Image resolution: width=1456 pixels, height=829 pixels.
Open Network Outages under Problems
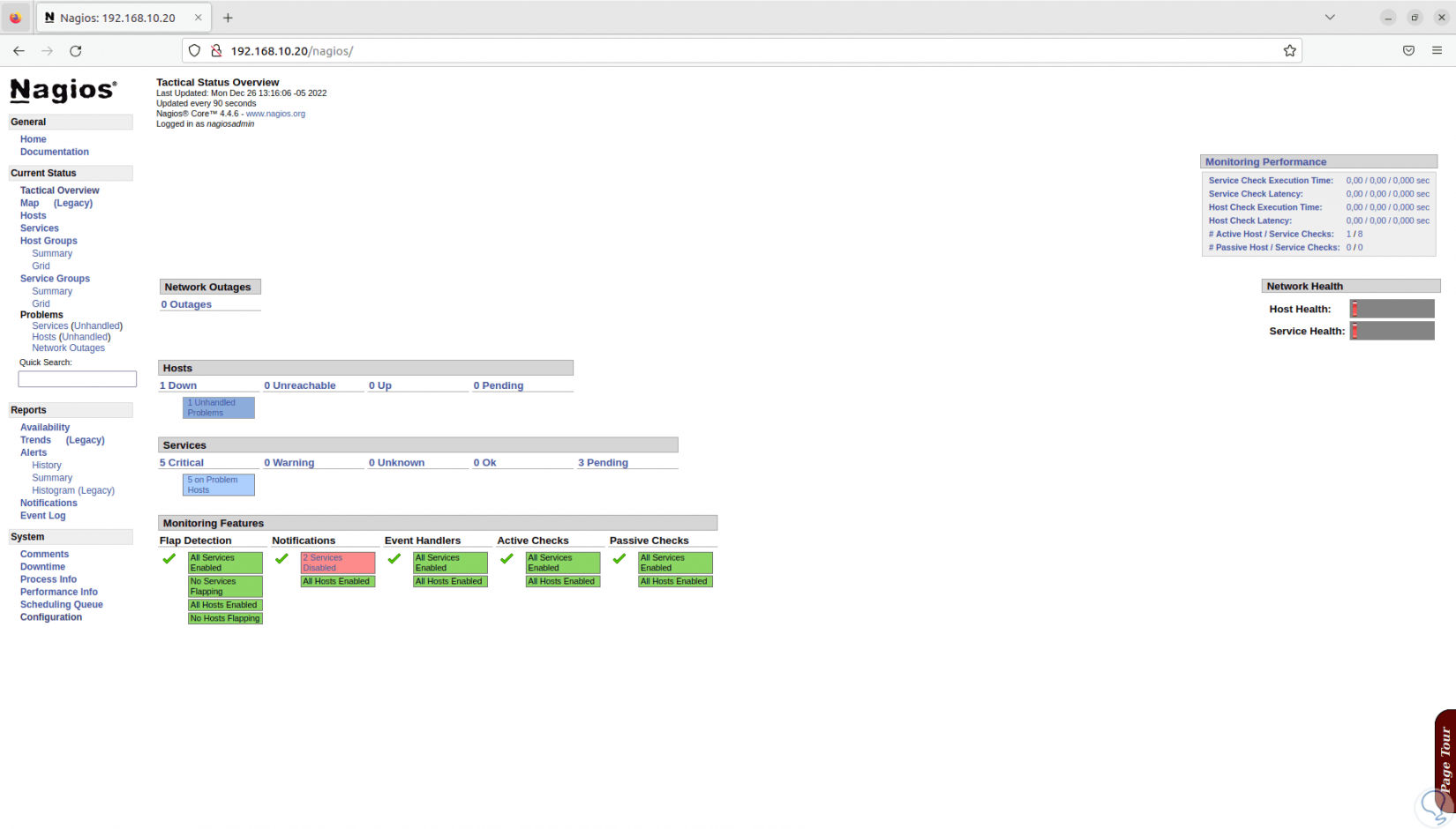click(68, 348)
